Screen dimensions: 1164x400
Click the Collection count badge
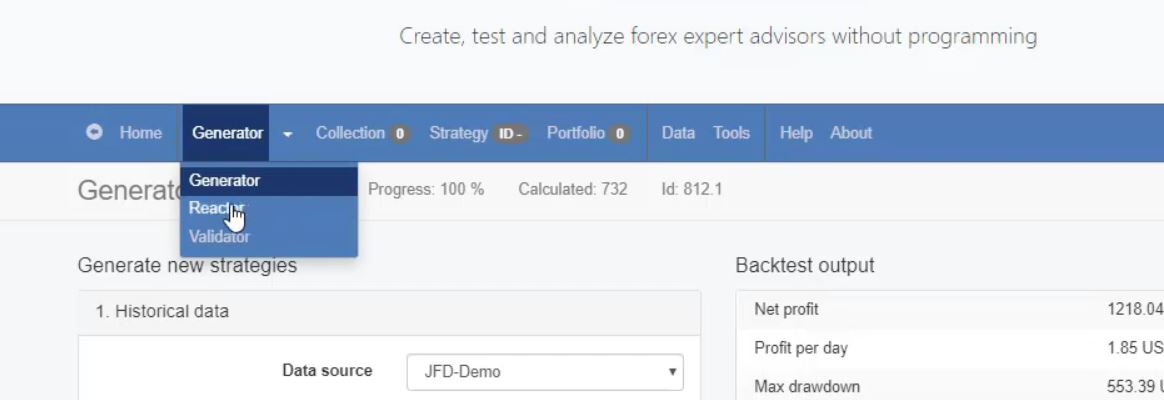coord(400,133)
